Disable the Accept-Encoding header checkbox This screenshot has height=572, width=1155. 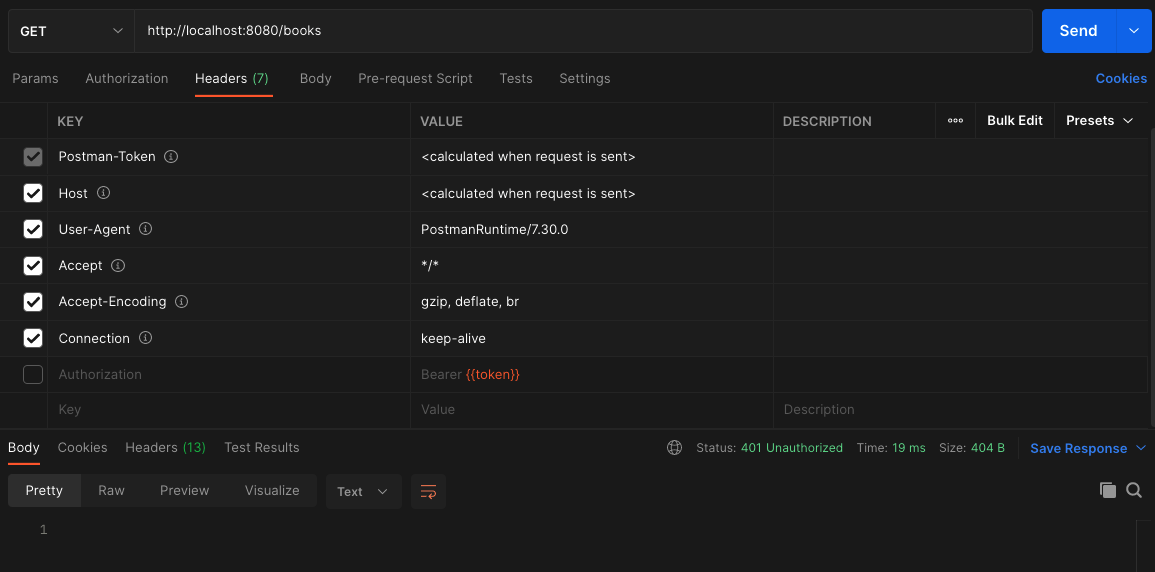[33, 301]
